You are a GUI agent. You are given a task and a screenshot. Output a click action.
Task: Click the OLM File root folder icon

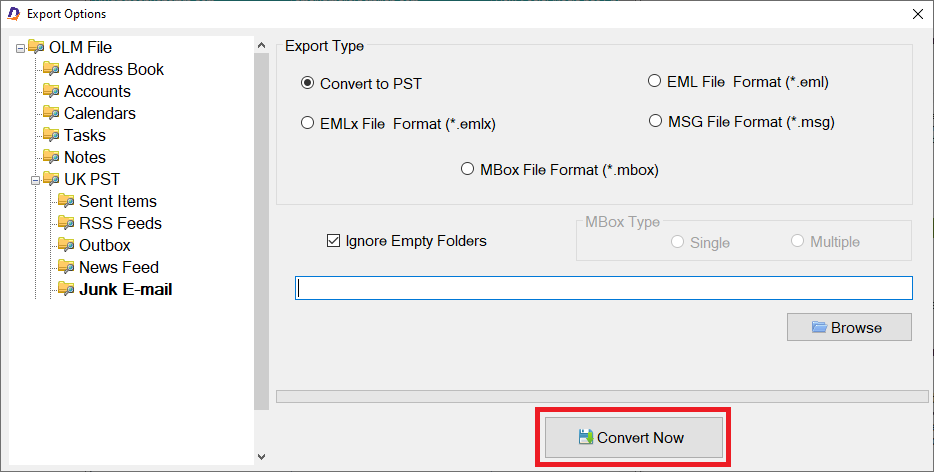point(36,46)
